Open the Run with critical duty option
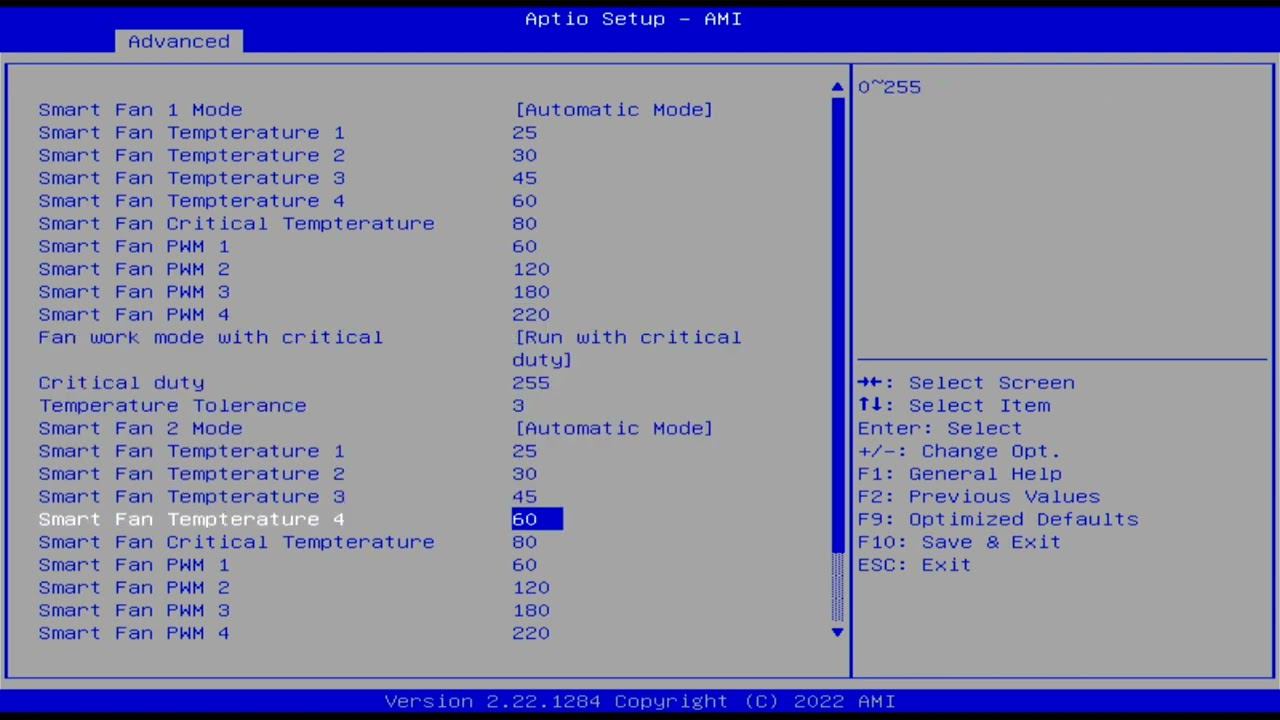This screenshot has height=720, width=1280. point(627,348)
